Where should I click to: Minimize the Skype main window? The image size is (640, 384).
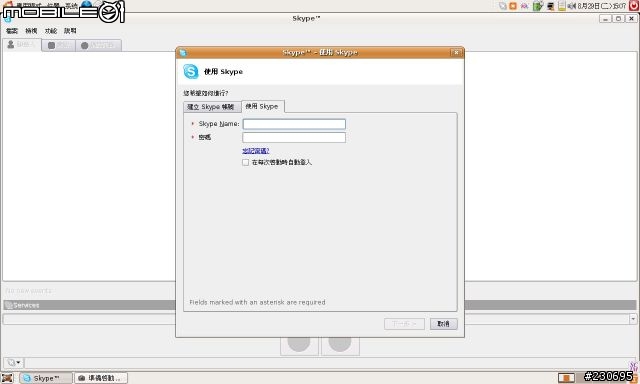(605, 19)
